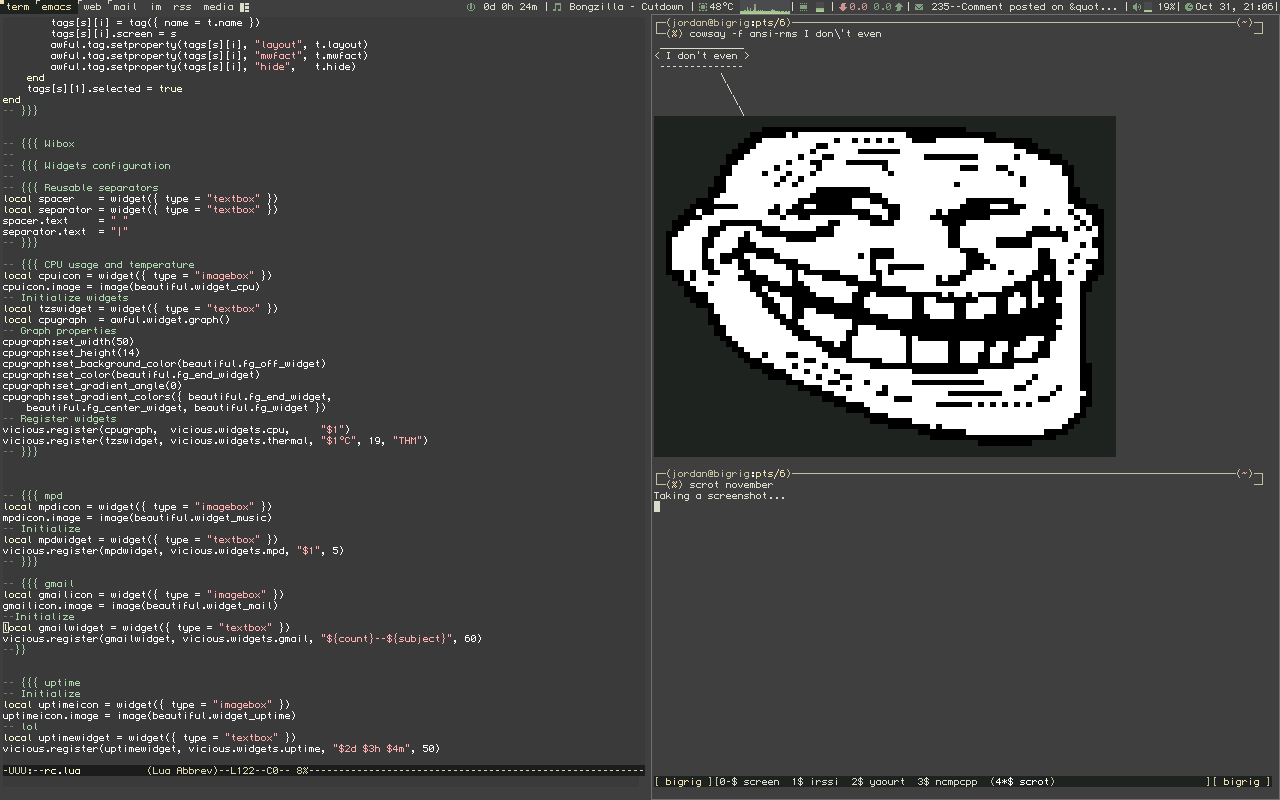This screenshot has width=1280, height=800.
Task: Click the separator.text assignment line
Action: 65,232
